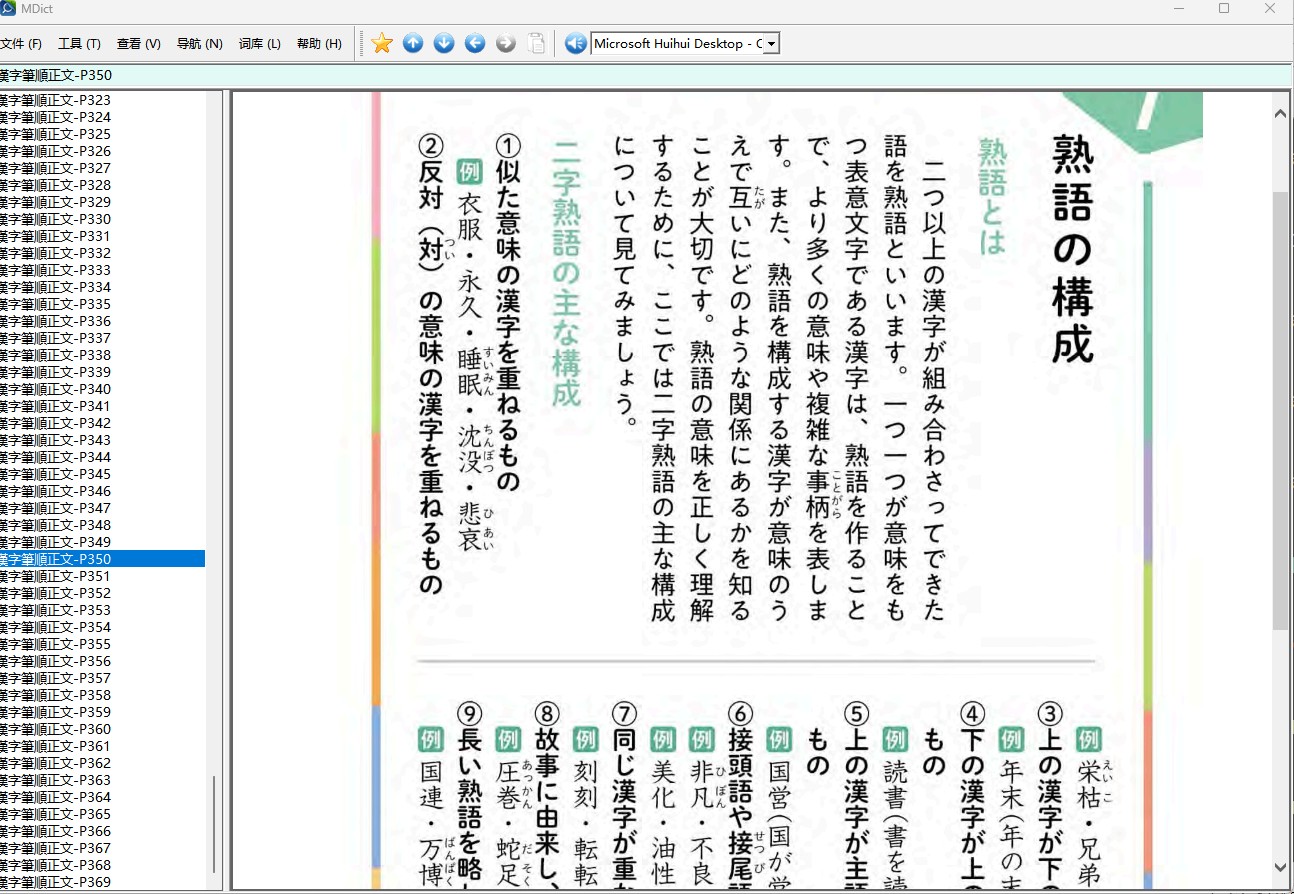Open the 词库 (L) menu
Screen dimensions: 1294x894
(x=259, y=44)
